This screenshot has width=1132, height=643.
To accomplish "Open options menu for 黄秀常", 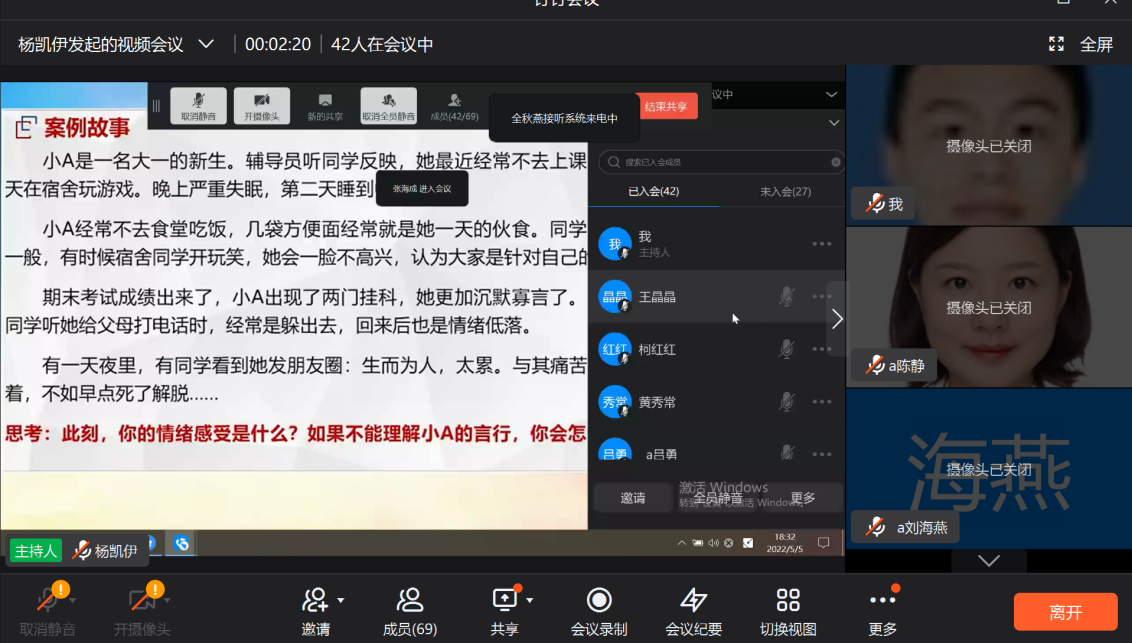I will pyautogui.click(x=822, y=401).
